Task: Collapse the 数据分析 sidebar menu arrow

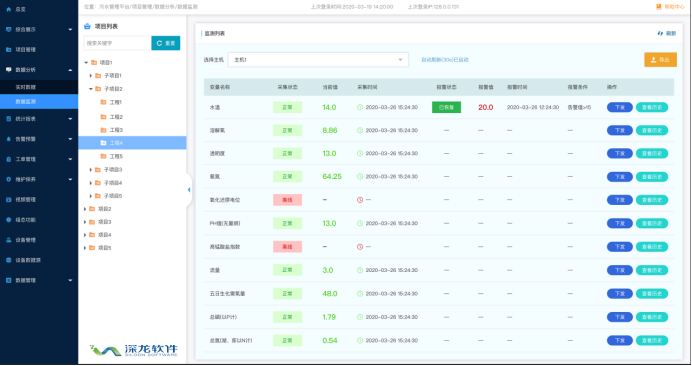Action: coord(70,70)
